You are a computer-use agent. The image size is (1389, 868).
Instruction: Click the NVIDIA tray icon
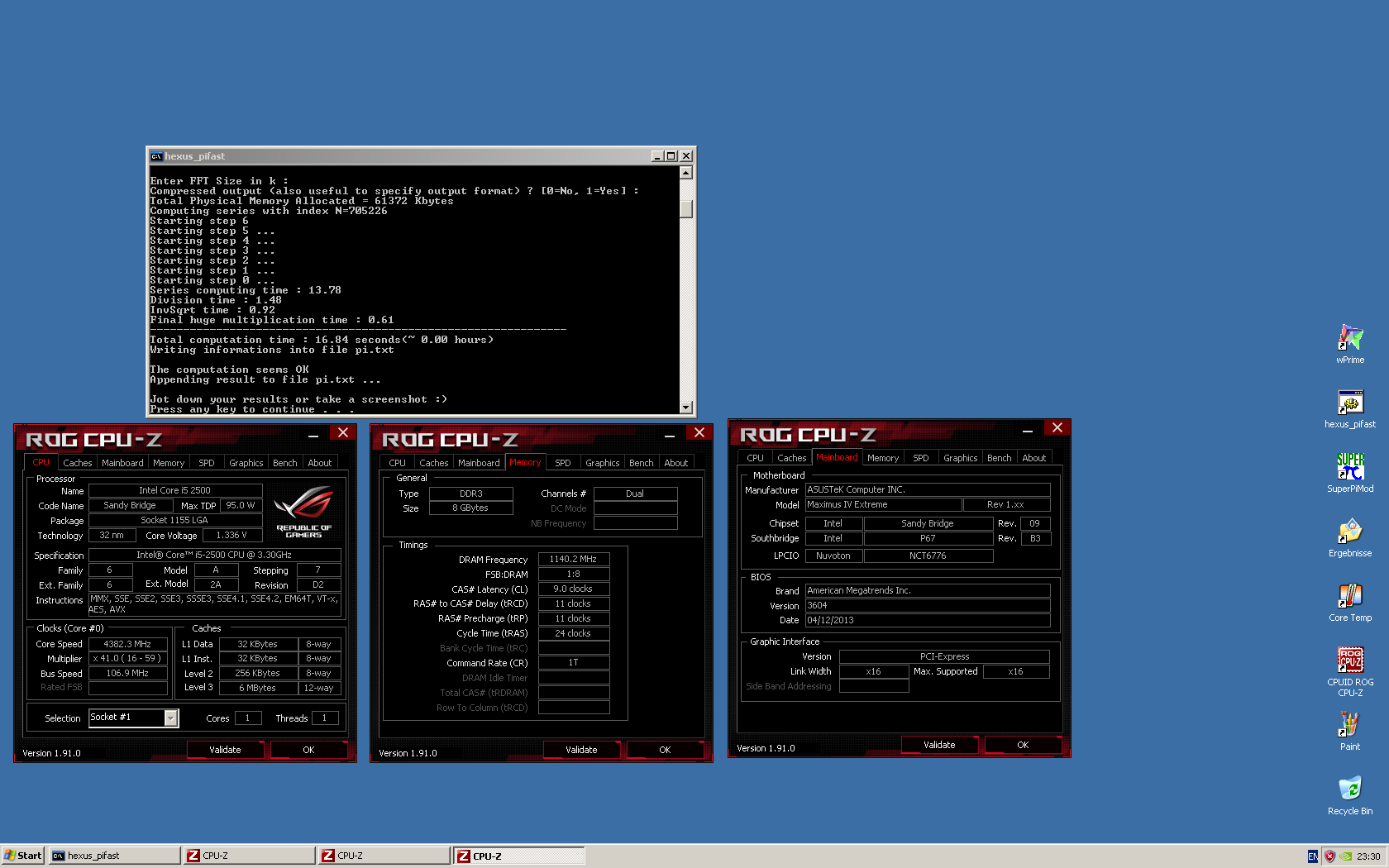pos(1346,856)
